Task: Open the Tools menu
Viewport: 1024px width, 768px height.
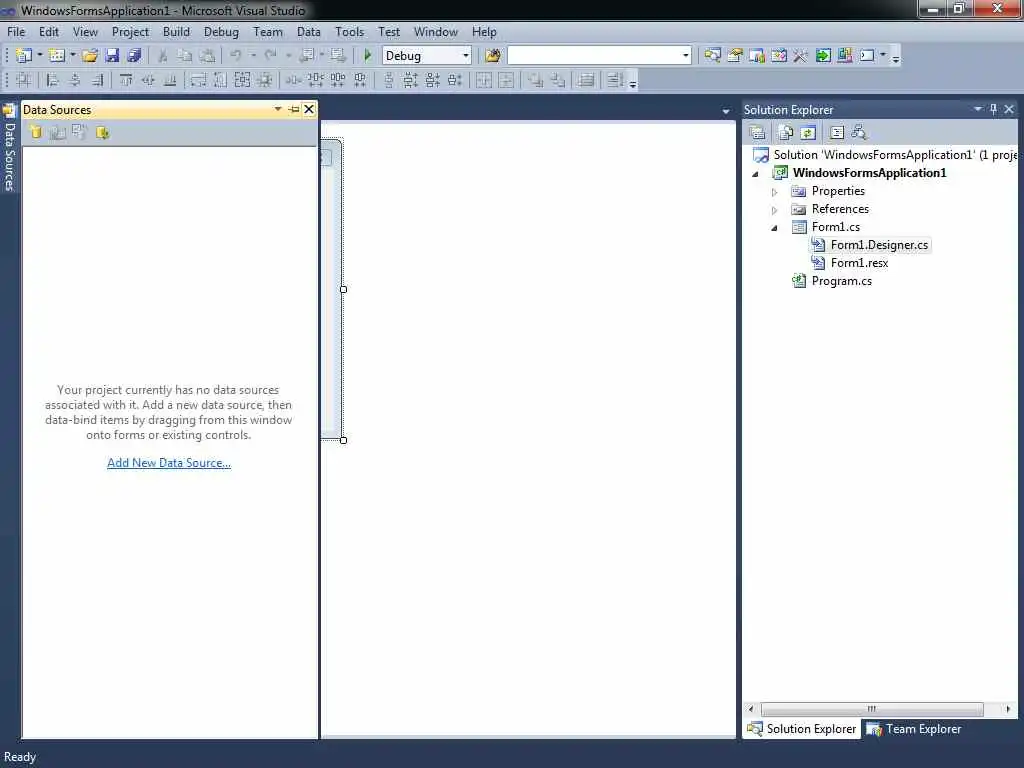Action: [x=349, y=31]
